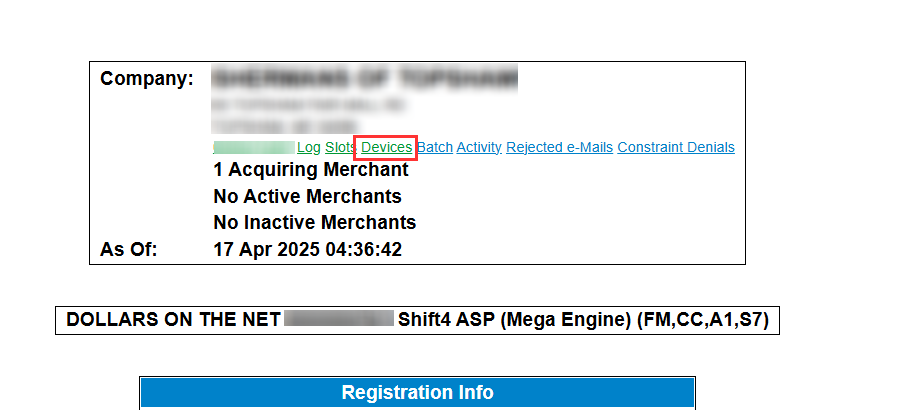This screenshot has height=410, width=910.
Task: Go to the Batch page link
Action: click(x=434, y=148)
